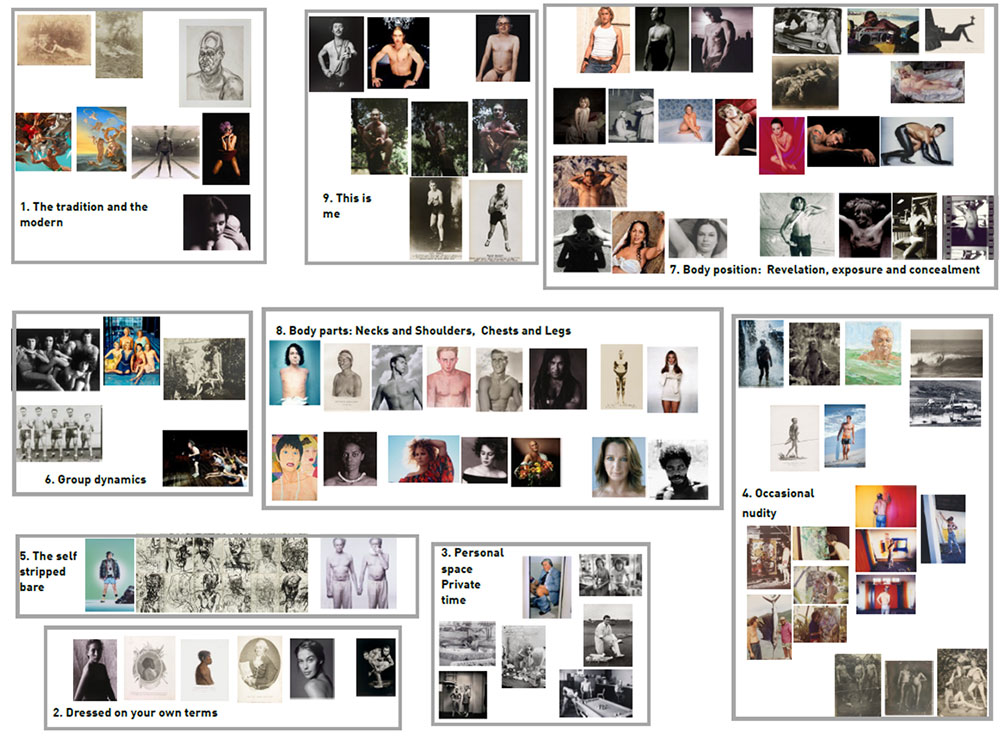This screenshot has width=1000, height=739.
Task: Select 'The self stripped bare' caption
Action: tap(48, 571)
